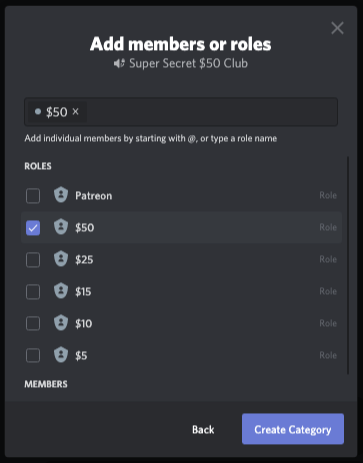Click the Patreon role shield icon

coord(61,195)
